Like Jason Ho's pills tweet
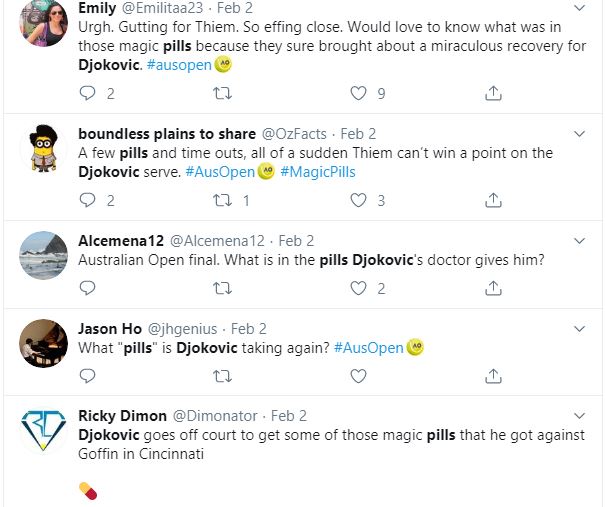Image resolution: width=605 pixels, height=507 pixels. (x=358, y=376)
